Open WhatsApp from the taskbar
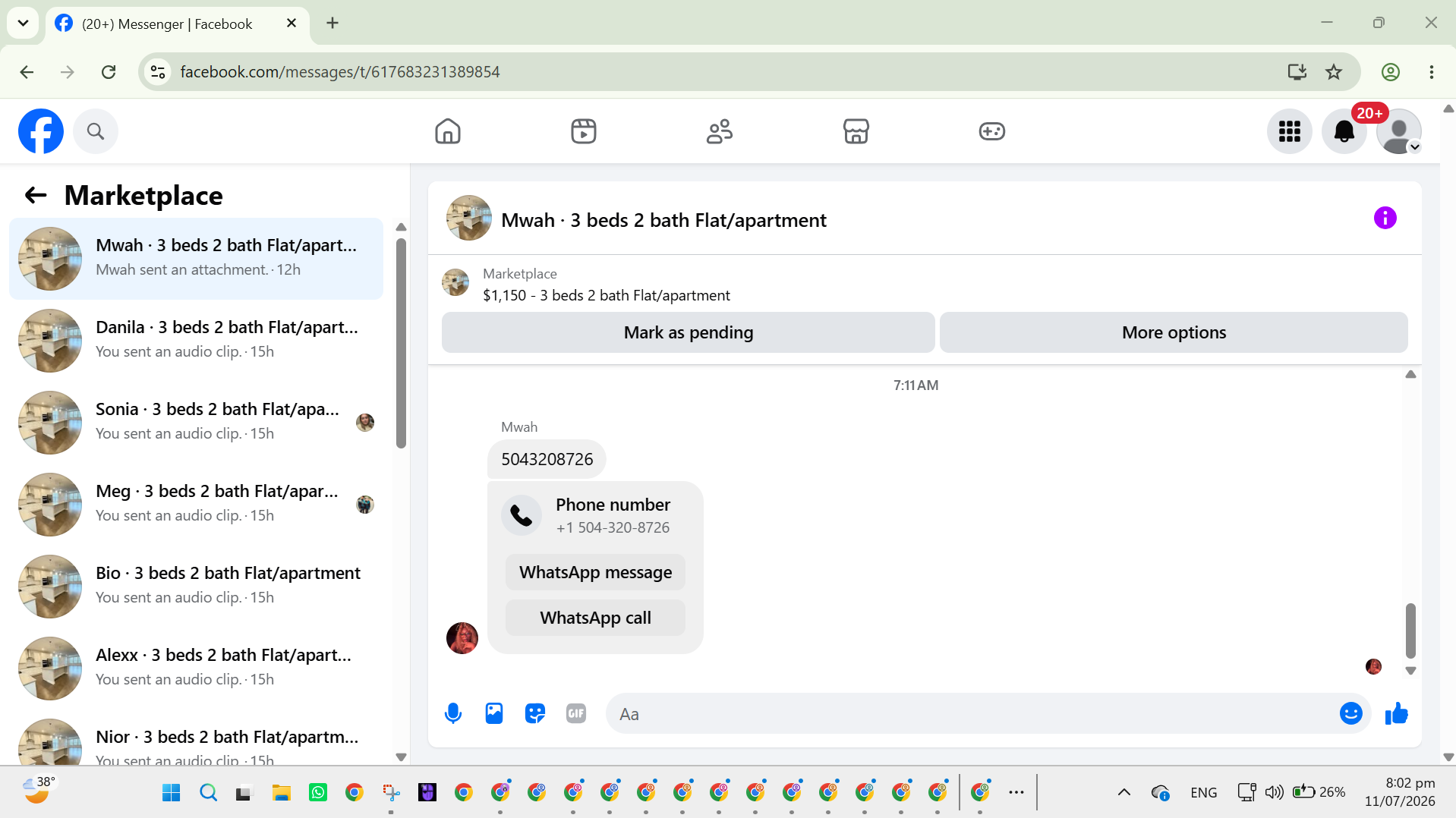 click(318, 793)
